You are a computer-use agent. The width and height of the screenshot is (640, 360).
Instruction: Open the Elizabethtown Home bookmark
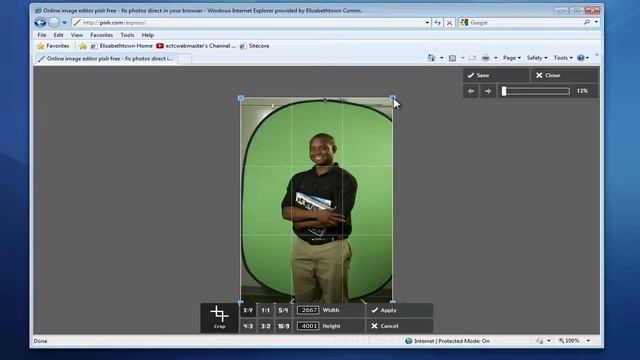122,46
